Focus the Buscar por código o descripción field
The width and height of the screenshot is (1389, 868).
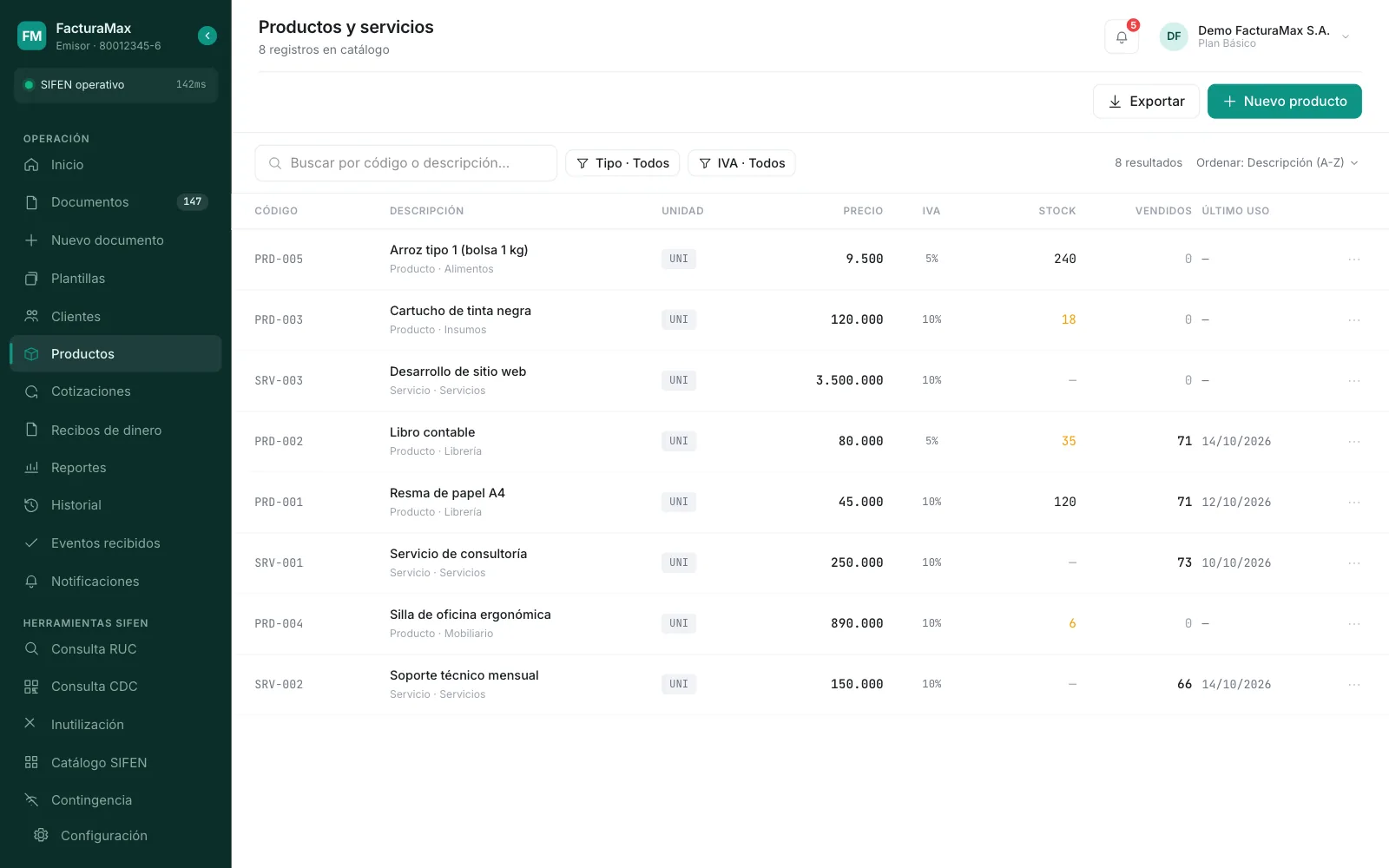pos(405,163)
